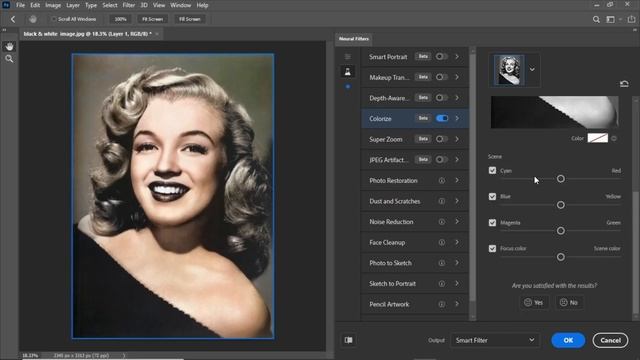Toggle Scroll All Windows checkbox
This screenshot has height=360, width=640.
53,19
